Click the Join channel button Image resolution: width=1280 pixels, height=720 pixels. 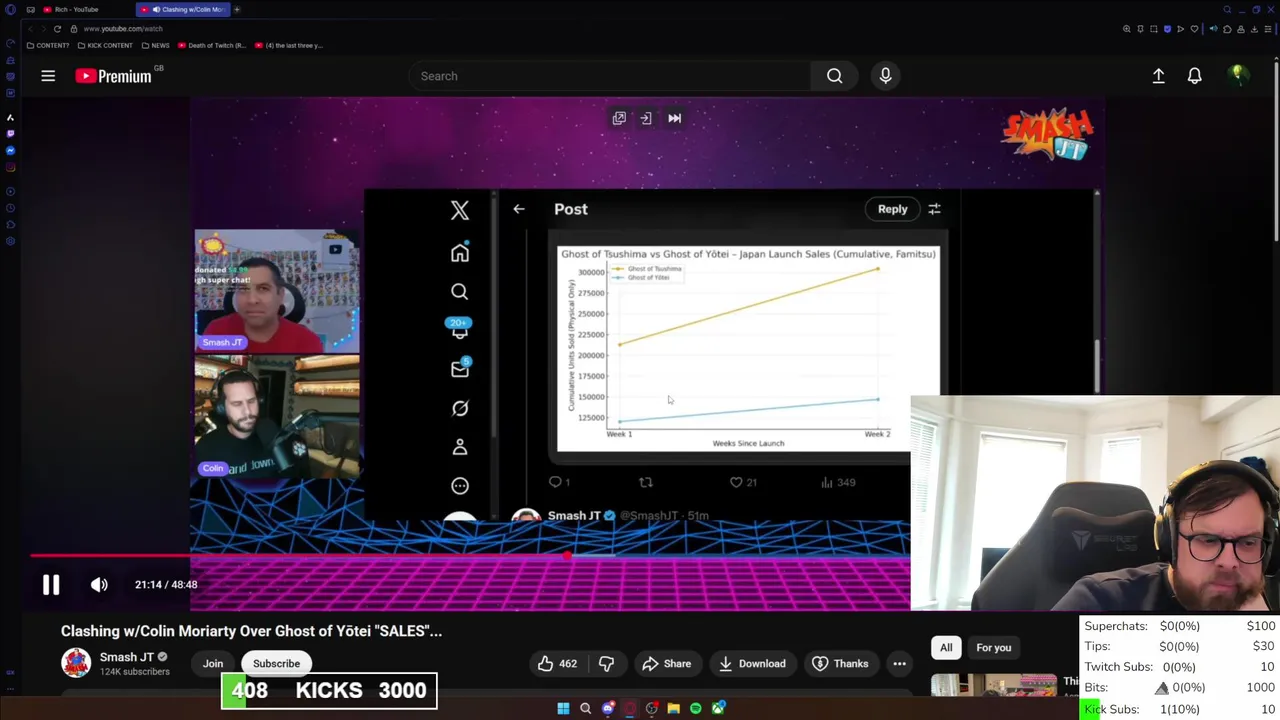click(213, 664)
